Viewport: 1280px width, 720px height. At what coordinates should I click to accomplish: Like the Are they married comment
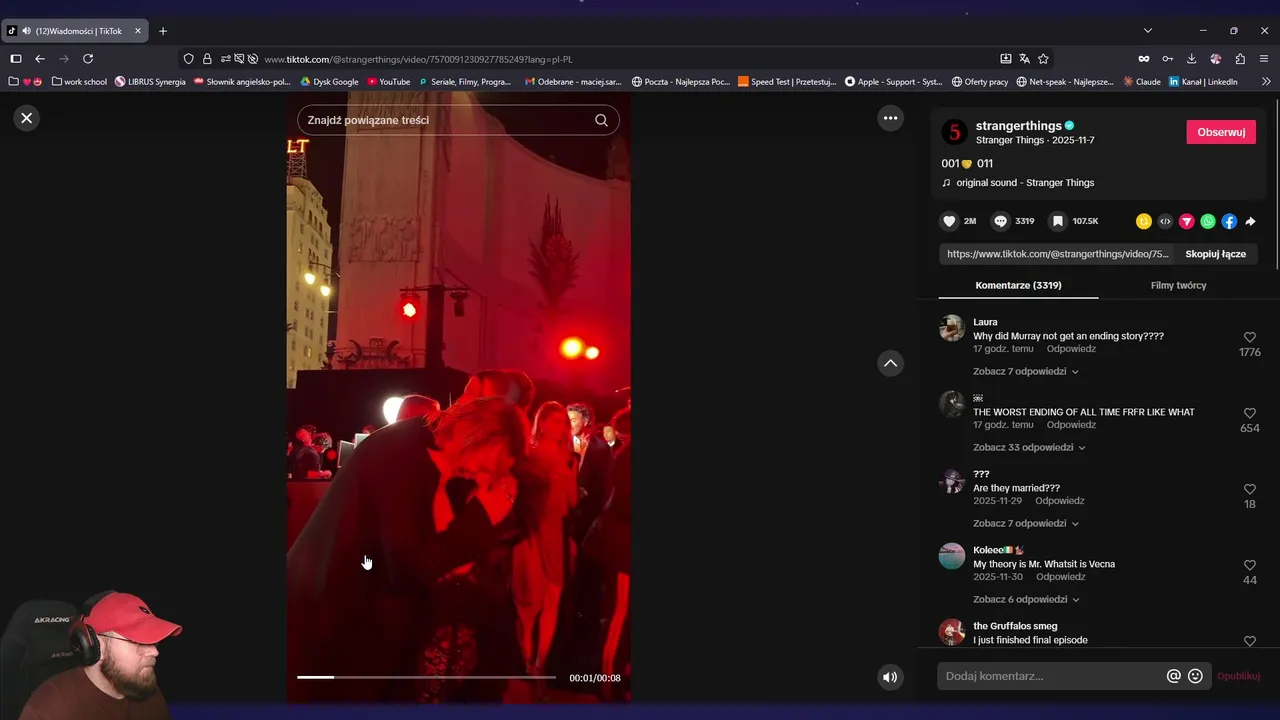click(x=1249, y=489)
